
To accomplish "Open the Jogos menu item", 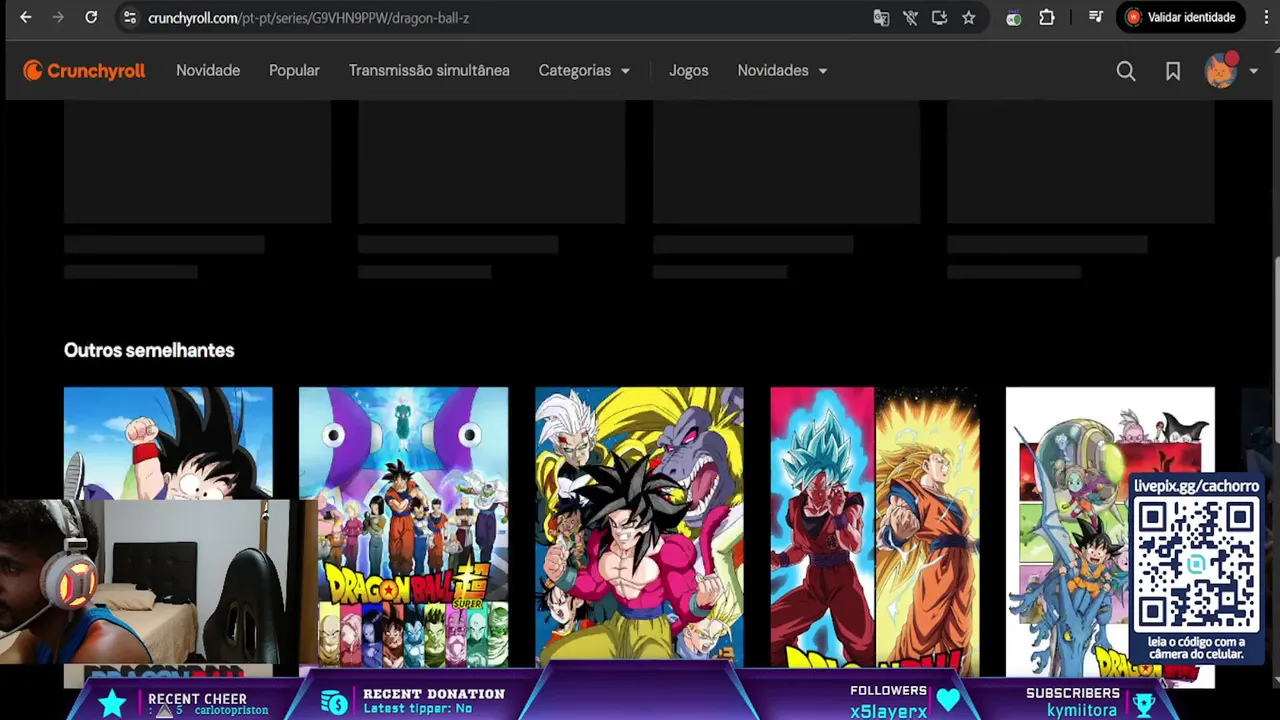I will click(x=688, y=70).
